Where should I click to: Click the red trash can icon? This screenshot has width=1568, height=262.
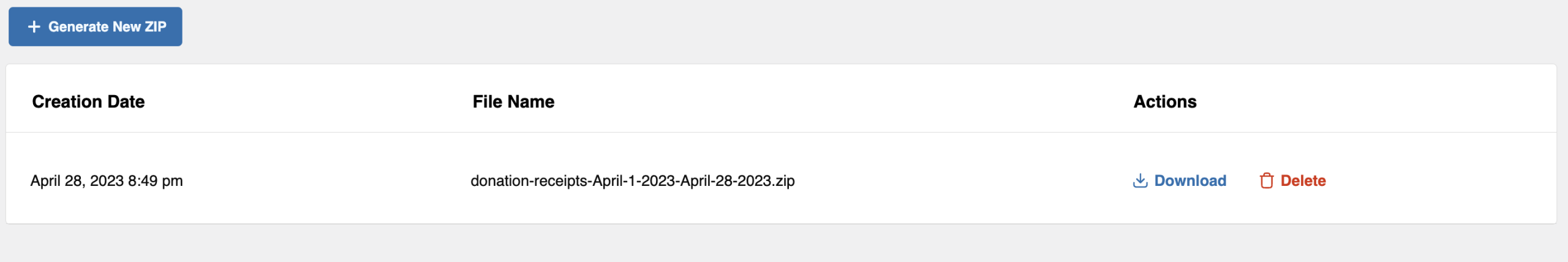coord(1267,180)
